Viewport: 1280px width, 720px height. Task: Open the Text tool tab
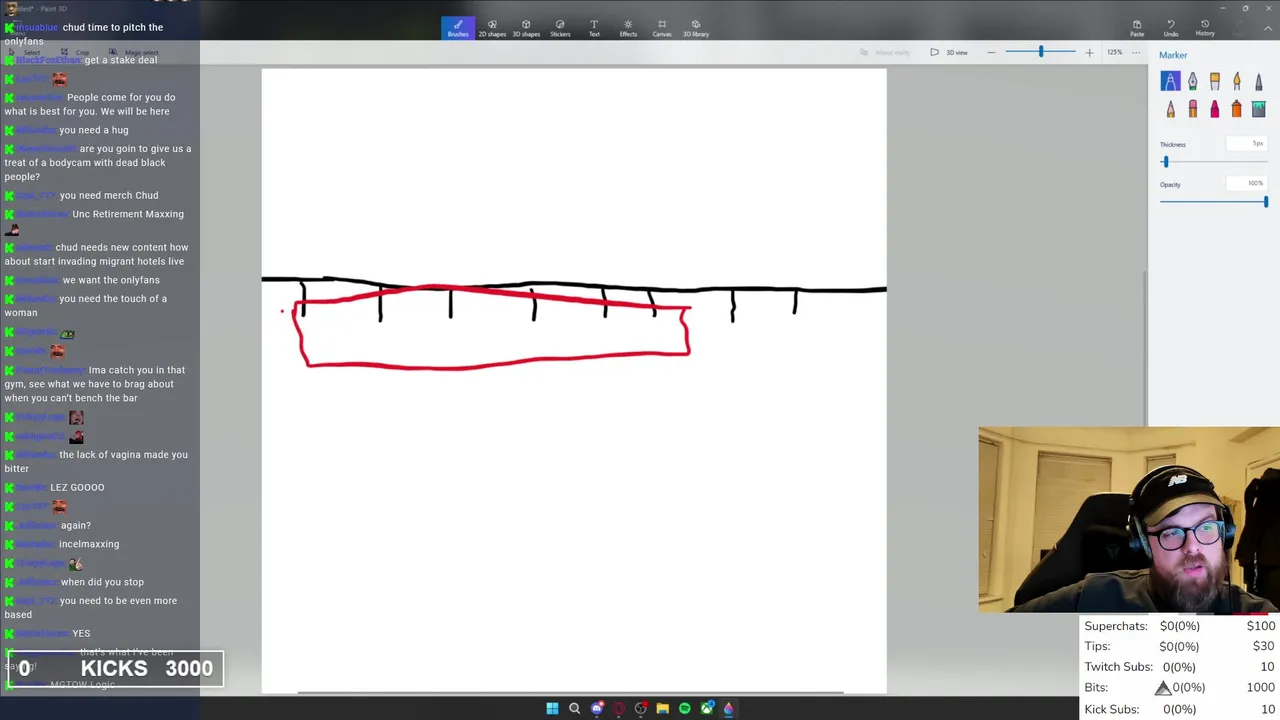pos(594,28)
